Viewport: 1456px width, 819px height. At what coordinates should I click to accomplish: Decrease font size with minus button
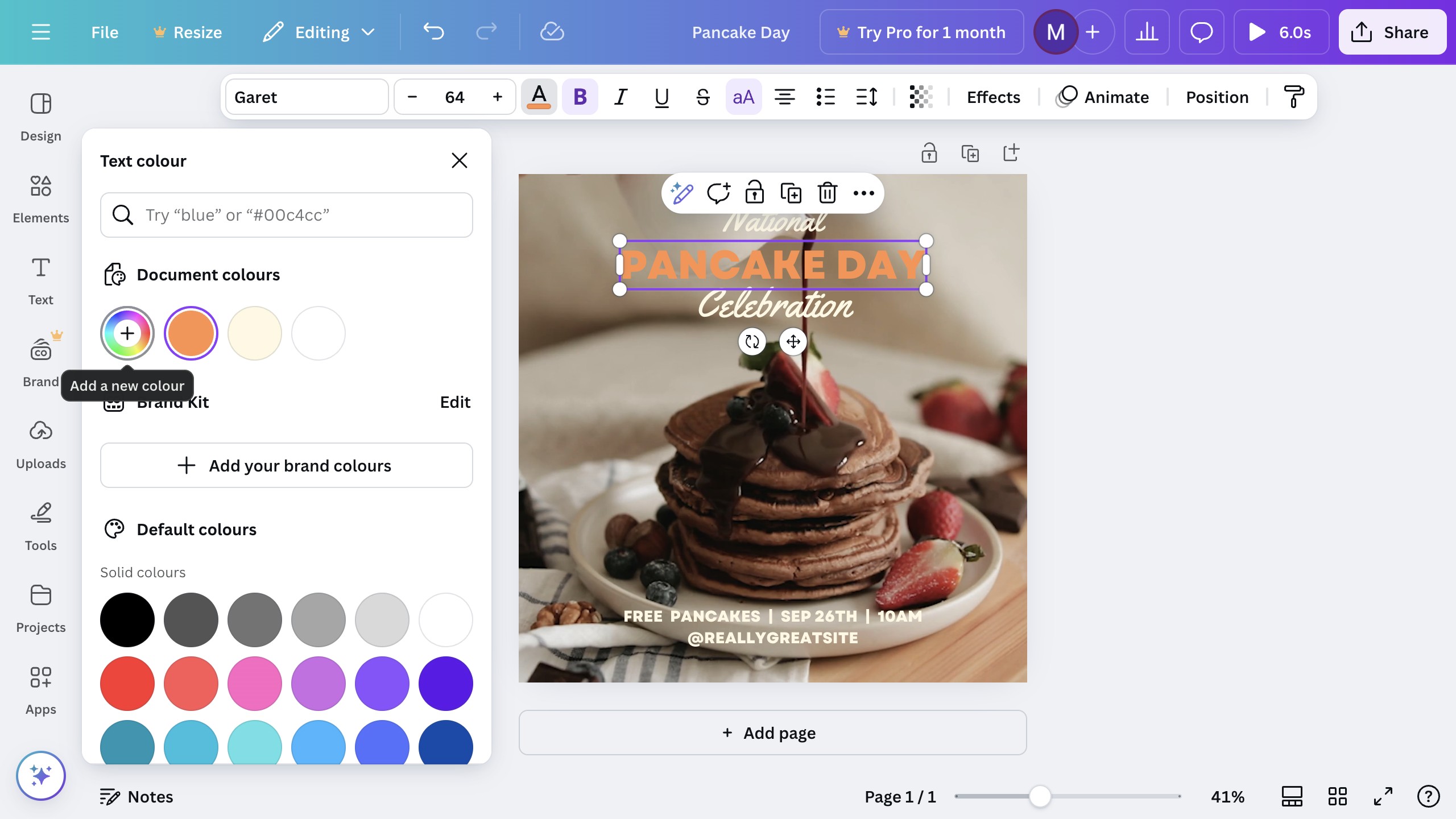point(413,97)
